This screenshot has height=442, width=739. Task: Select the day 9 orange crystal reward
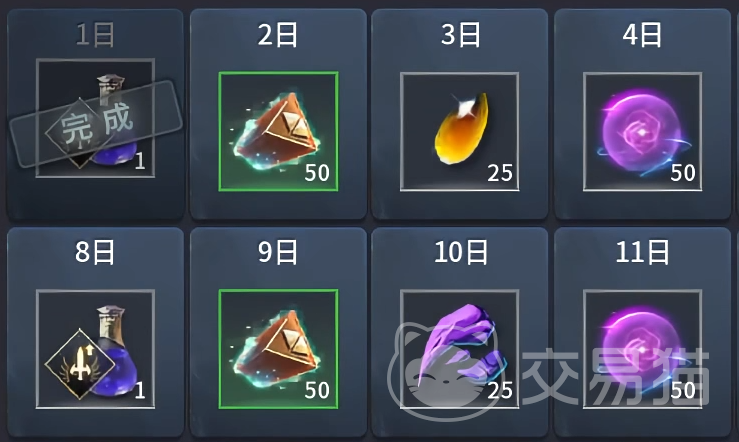coord(278,349)
